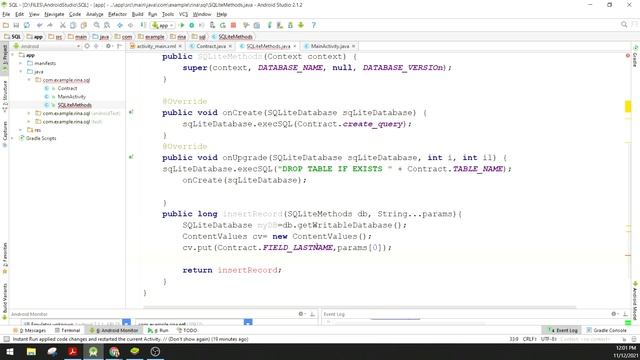Open the Refactor menu

(117, 14)
